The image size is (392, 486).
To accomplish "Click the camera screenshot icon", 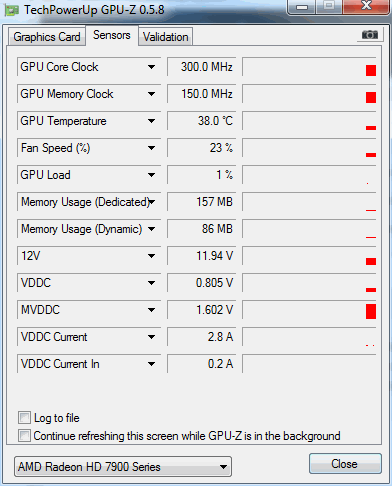I will point(370,35).
